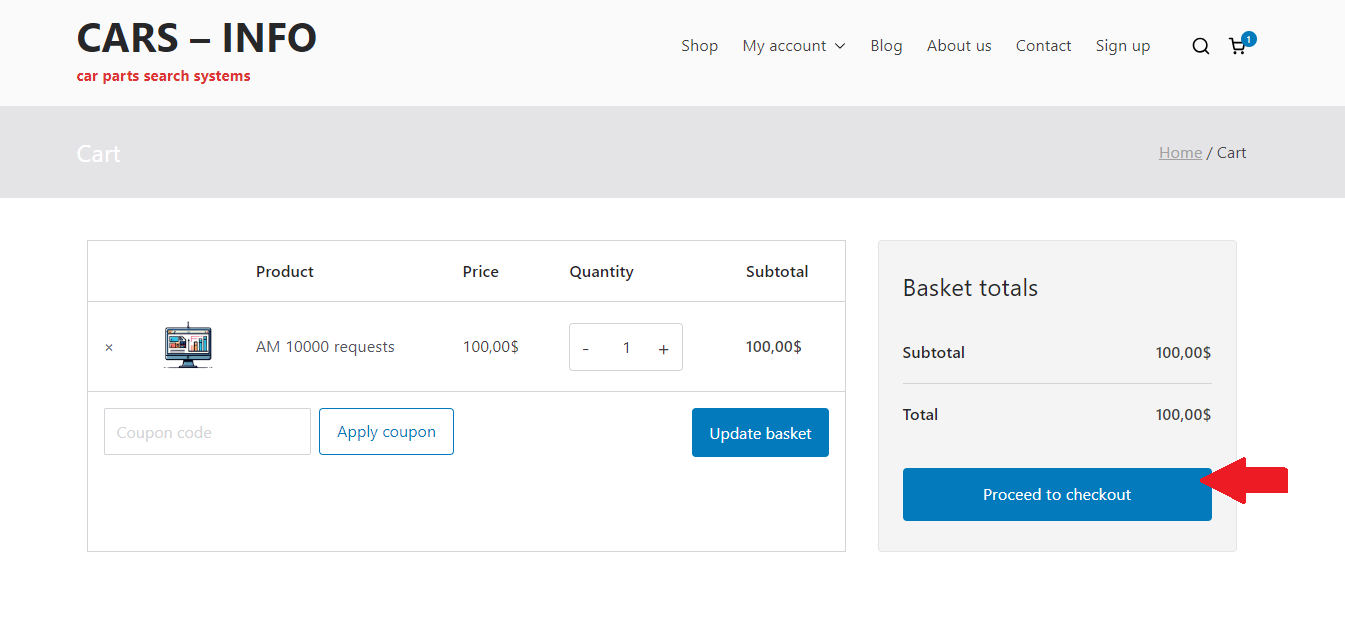The height and width of the screenshot is (617, 1345).
Task: Click the Update basket button
Action: pyautogui.click(x=760, y=433)
